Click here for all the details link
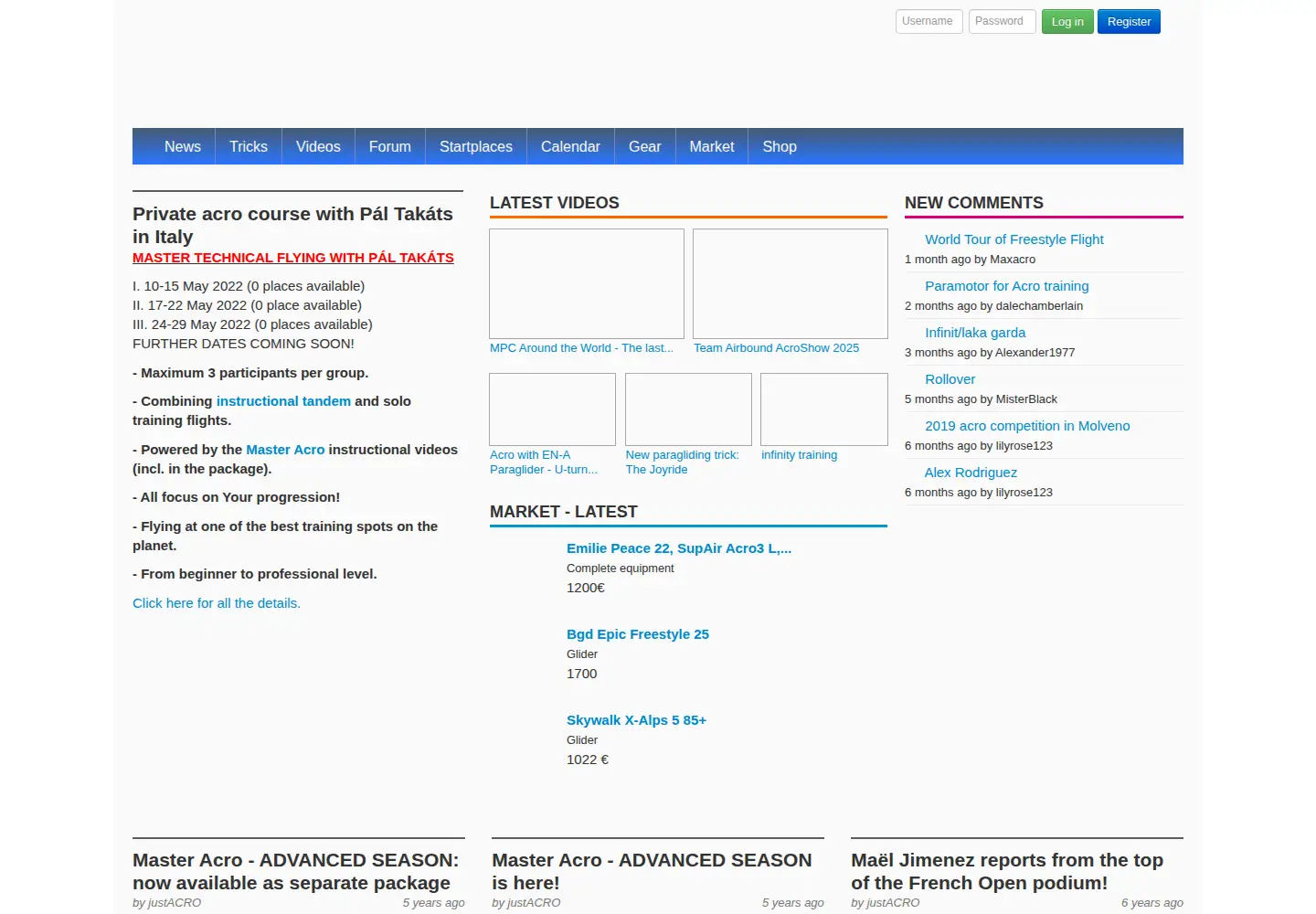Viewport: 1316px width, 914px height. 217,603
